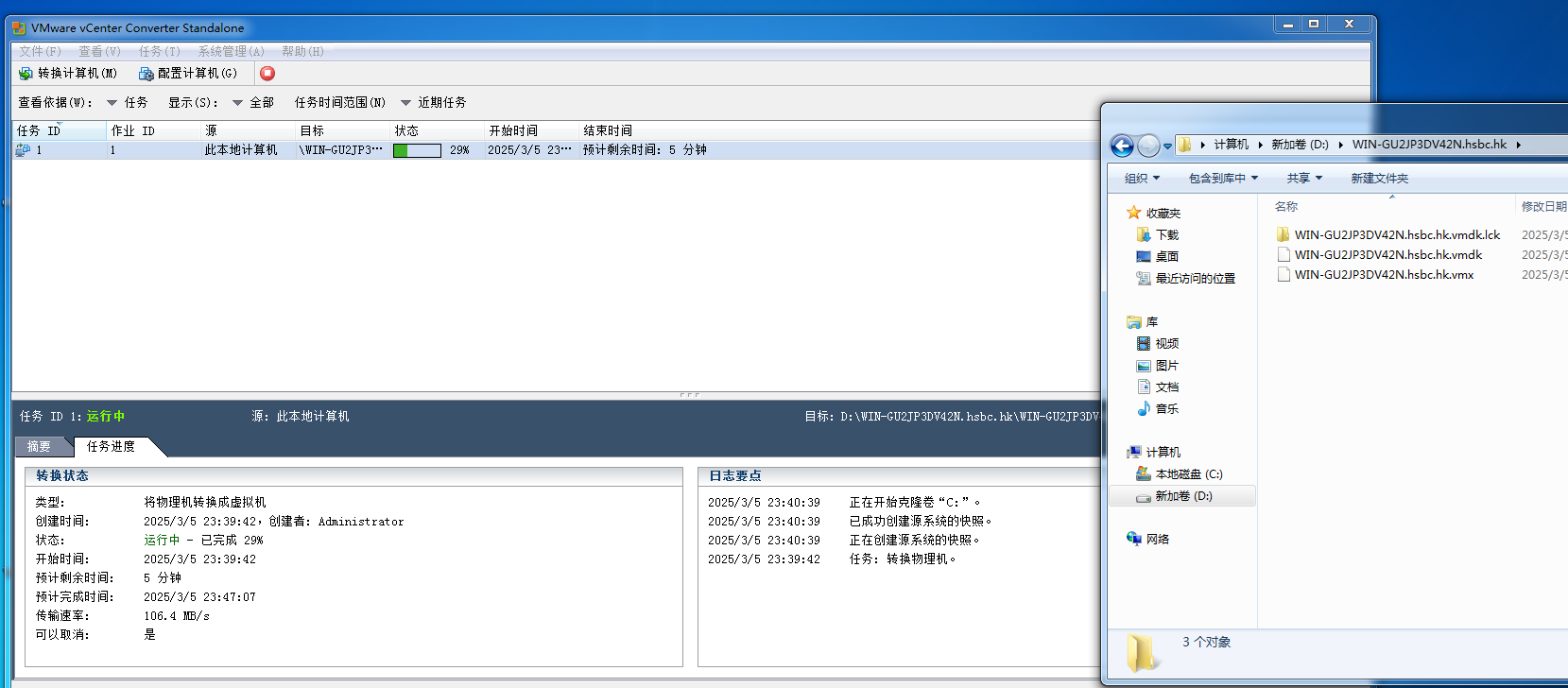Image resolution: width=1568 pixels, height=688 pixels.
Task: Sort by Source (源) column header
Action: [x=248, y=130]
